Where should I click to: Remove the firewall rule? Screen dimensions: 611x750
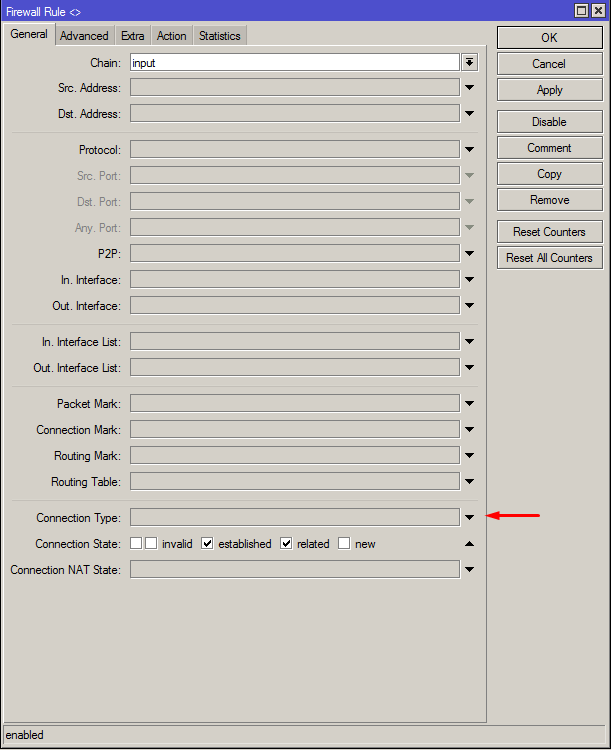point(549,200)
